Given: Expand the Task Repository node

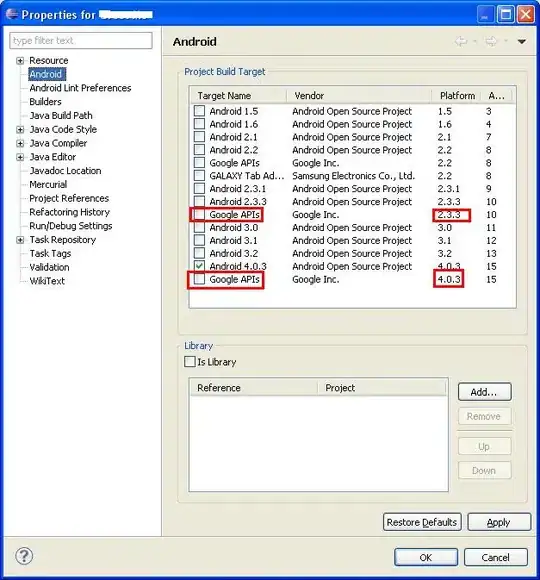Looking at the screenshot, I should coord(20,240).
